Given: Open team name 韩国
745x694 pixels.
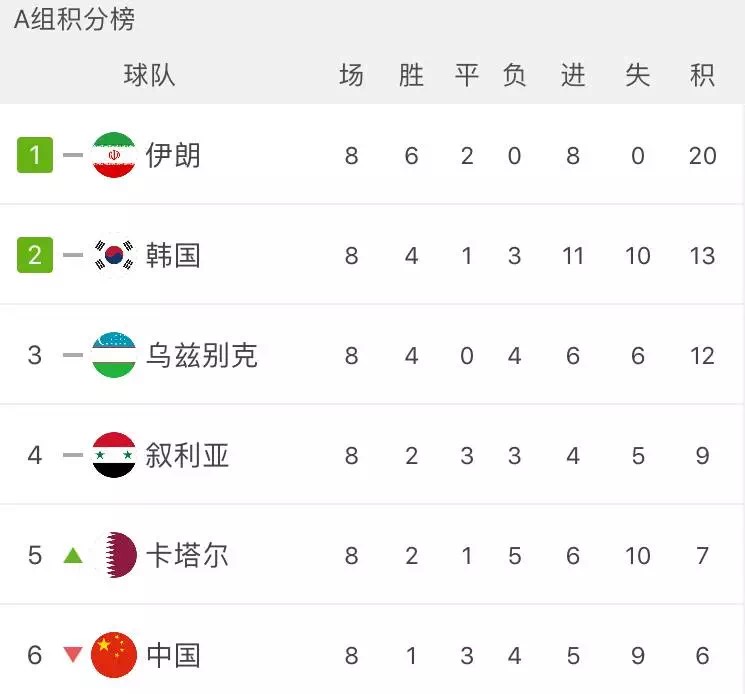Looking at the screenshot, I should tap(173, 255).
